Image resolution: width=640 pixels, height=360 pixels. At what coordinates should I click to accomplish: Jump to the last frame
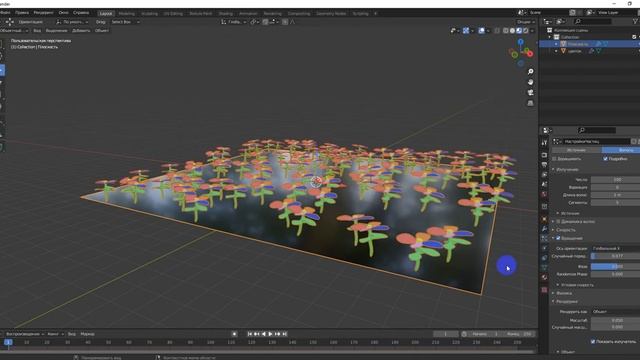285,334
